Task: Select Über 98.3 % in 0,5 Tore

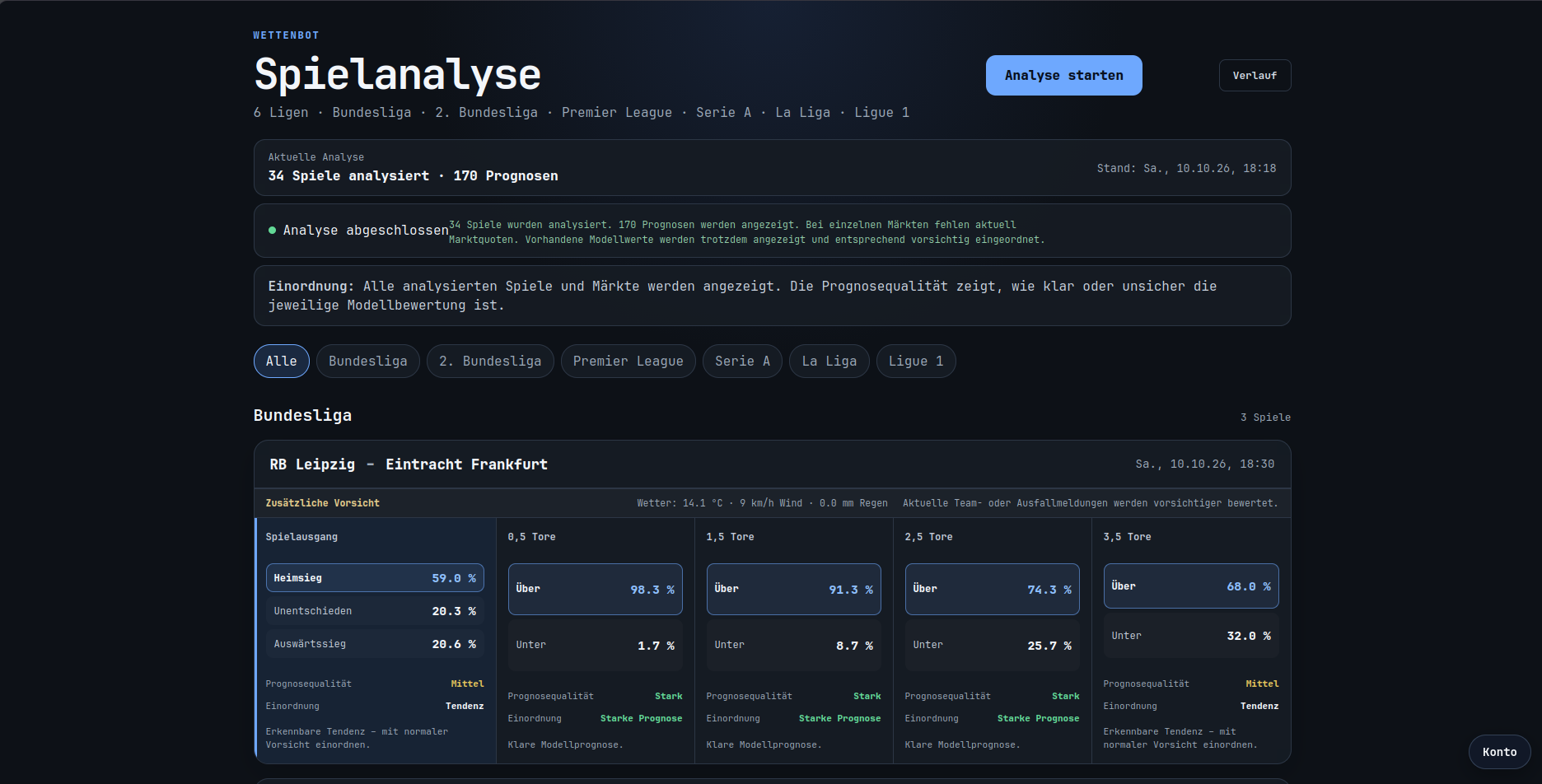Action: [x=595, y=589]
